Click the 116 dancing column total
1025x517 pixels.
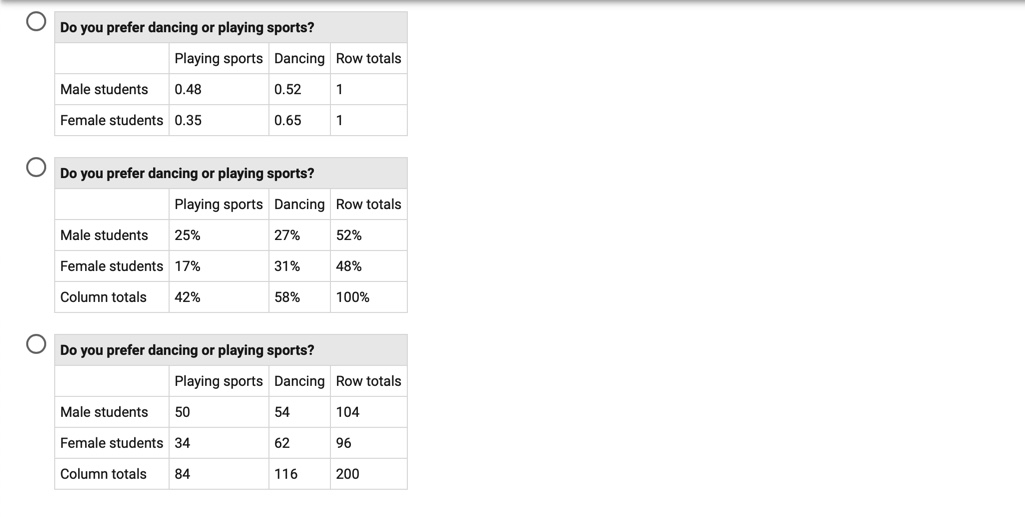tap(286, 474)
